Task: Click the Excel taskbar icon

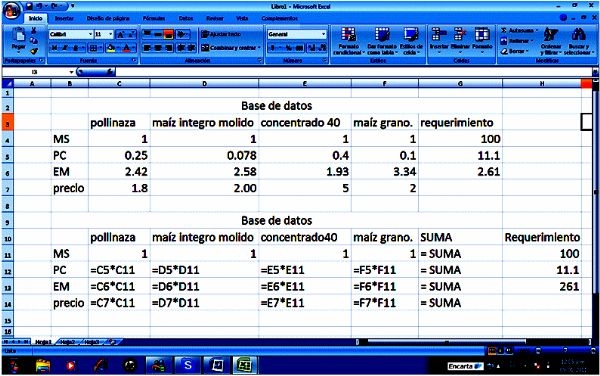Action: point(245,365)
